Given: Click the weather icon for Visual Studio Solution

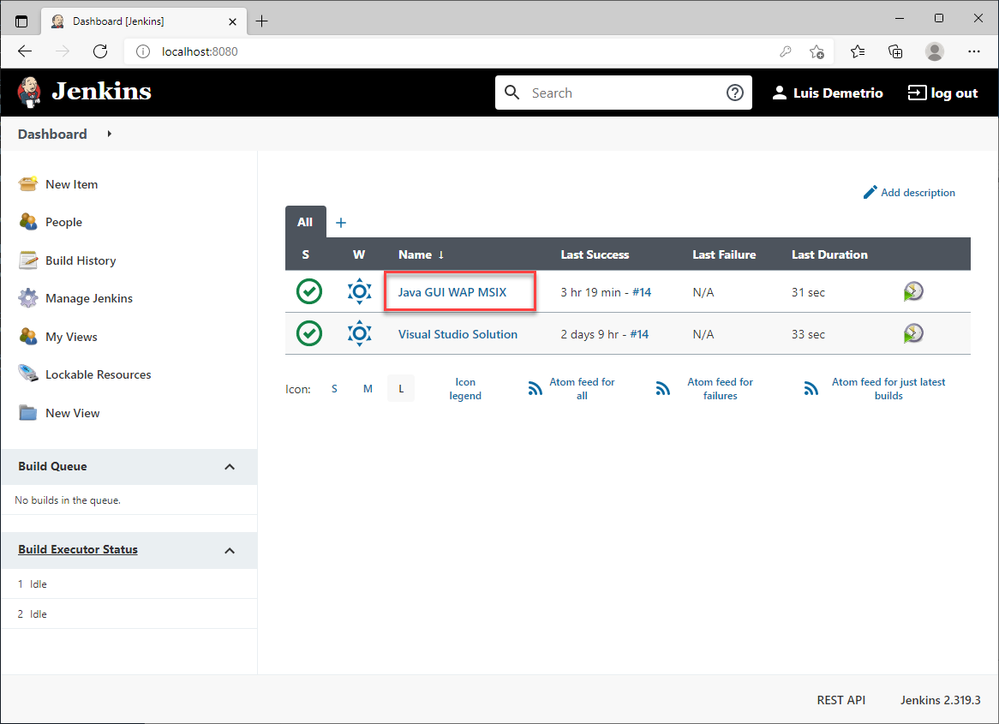Looking at the screenshot, I should pyautogui.click(x=359, y=333).
